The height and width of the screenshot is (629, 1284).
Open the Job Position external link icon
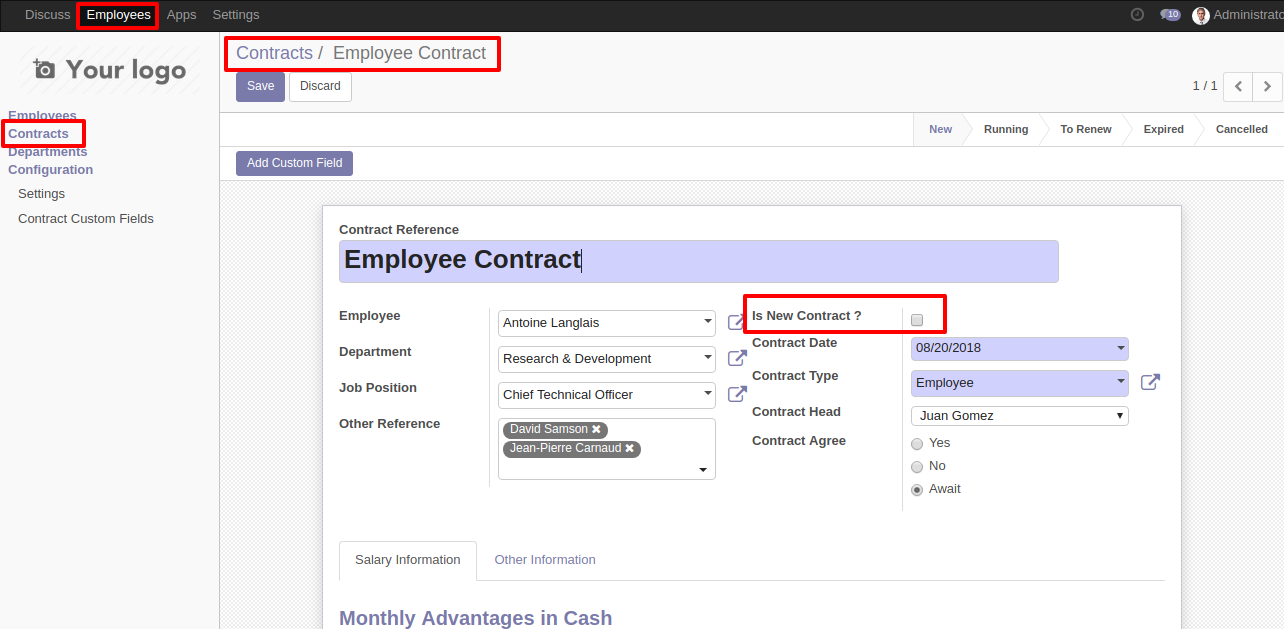click(737, 394)
